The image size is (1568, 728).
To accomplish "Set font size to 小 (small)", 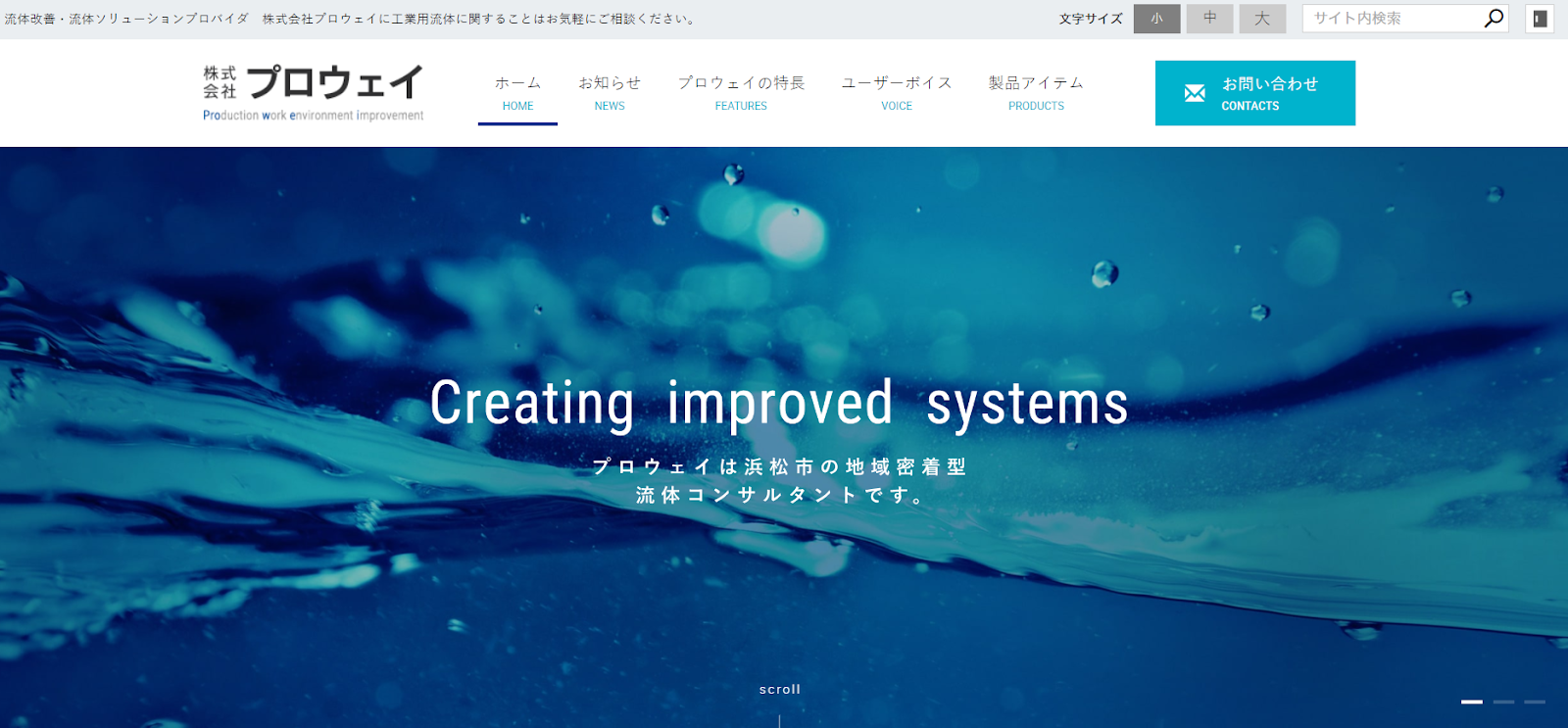I will coord(1157,19).
